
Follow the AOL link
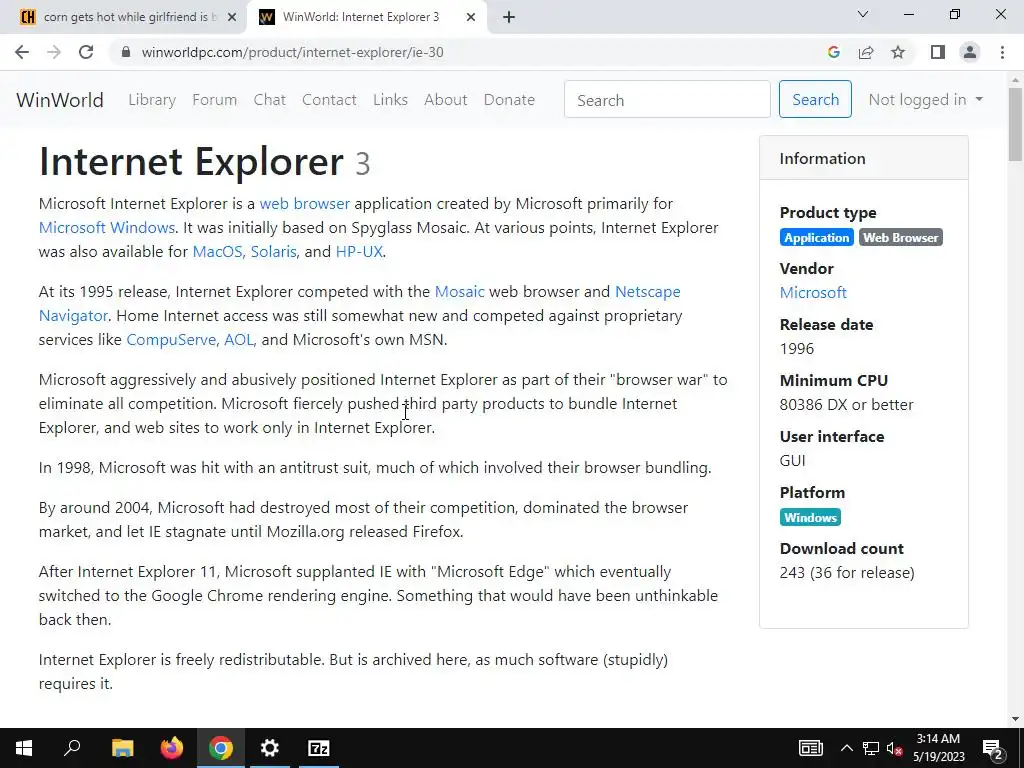click(x=238, y=340)
